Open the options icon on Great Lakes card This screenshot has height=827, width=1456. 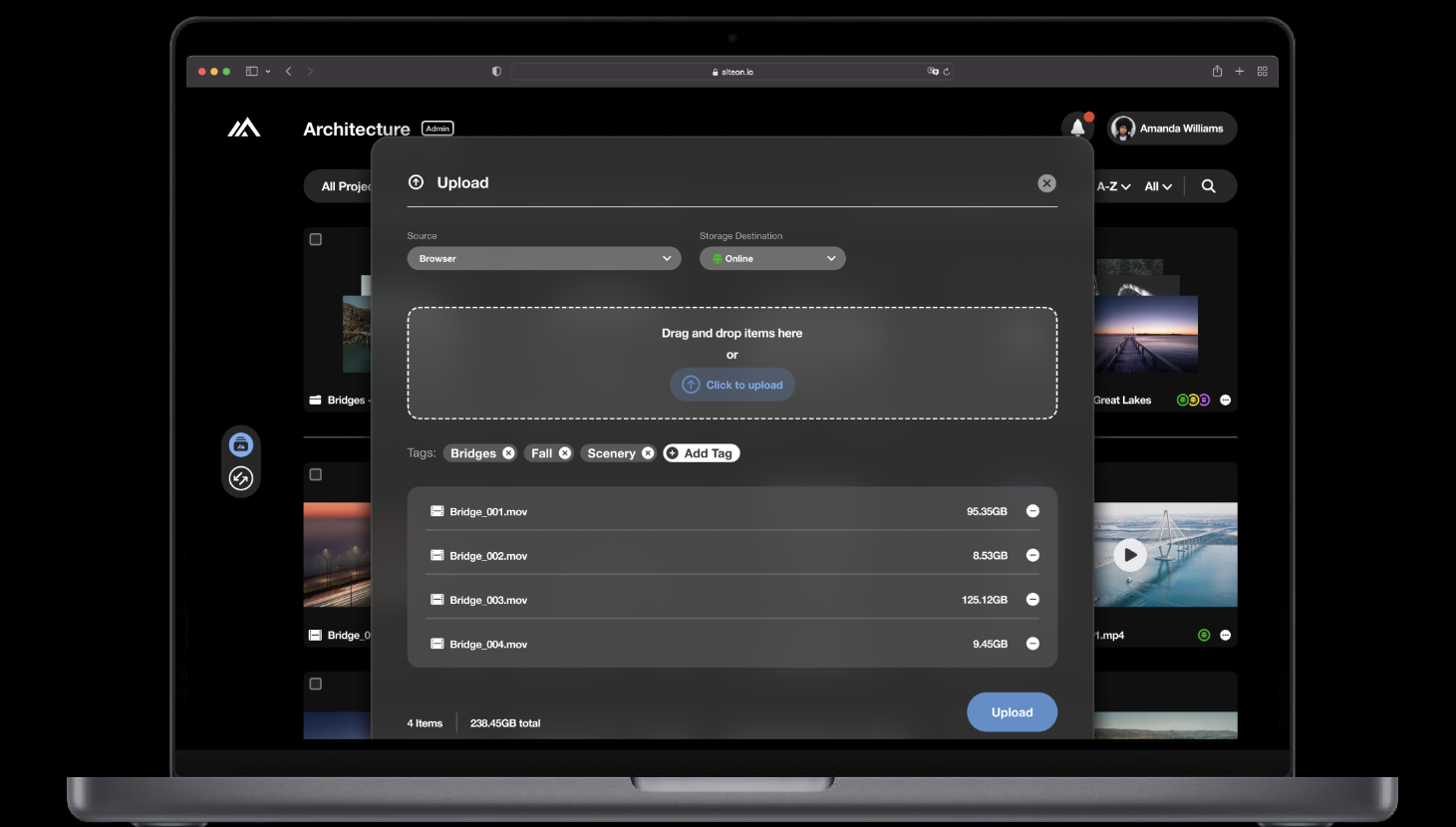click(1226, 400)
